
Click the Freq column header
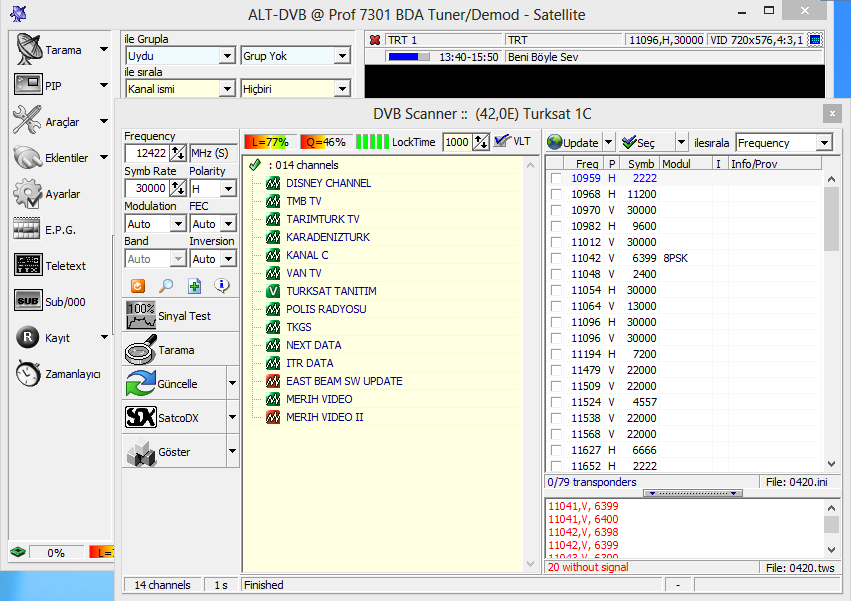pos(586,163)
